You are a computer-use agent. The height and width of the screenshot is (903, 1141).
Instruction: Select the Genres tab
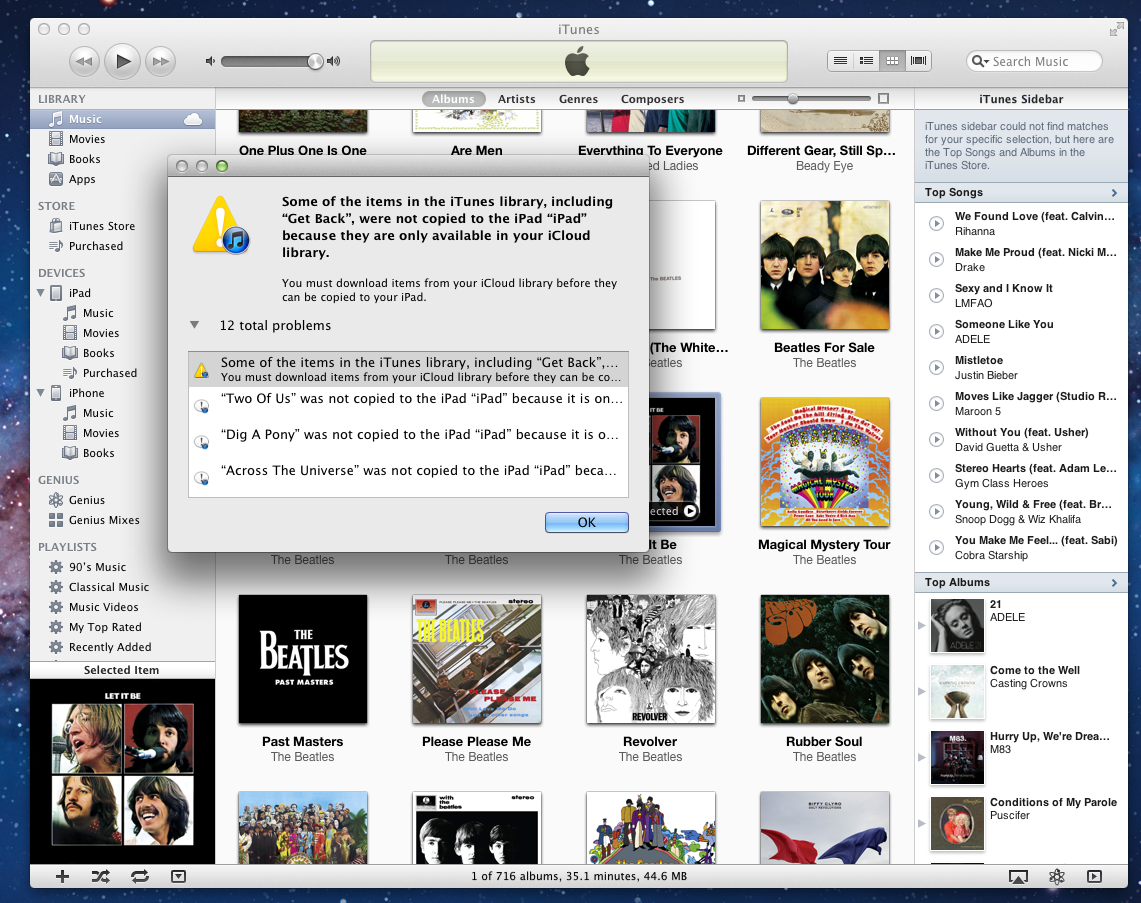click(x=579, y=99)
